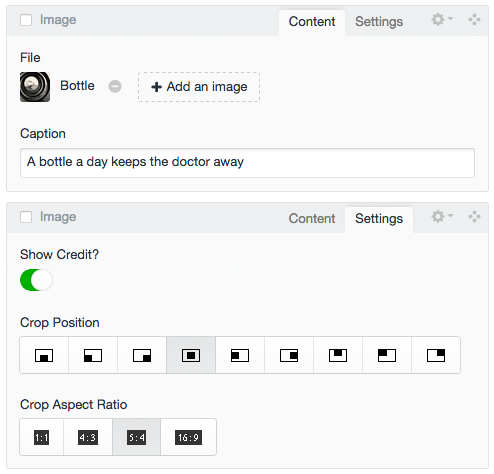Viewport: 494px width, 474px height.
Task: Select bottom-right crop position icon
Action: (142, 355)
